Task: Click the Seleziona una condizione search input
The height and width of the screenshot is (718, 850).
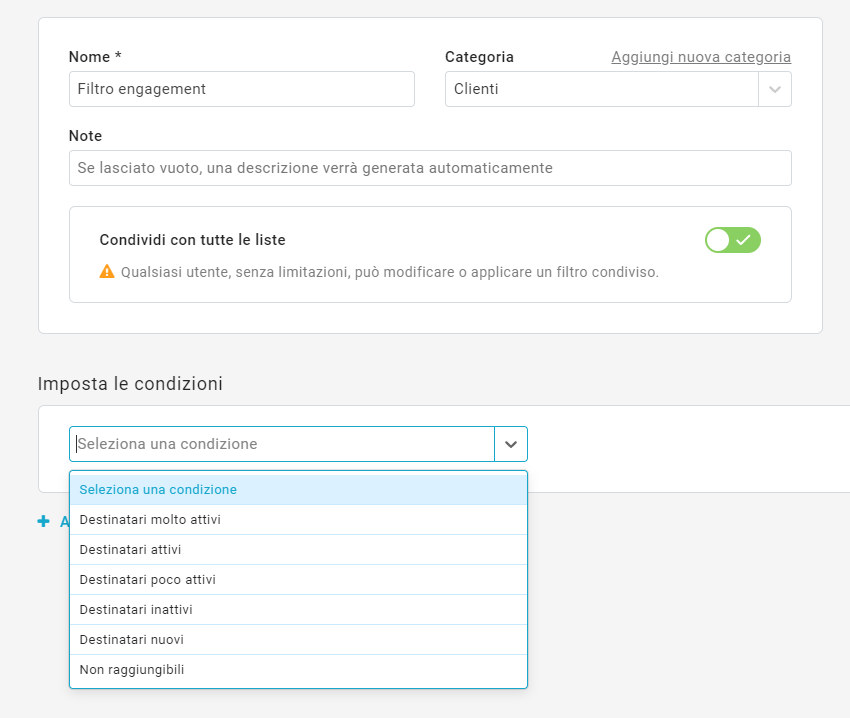Action: click(282, 444)
